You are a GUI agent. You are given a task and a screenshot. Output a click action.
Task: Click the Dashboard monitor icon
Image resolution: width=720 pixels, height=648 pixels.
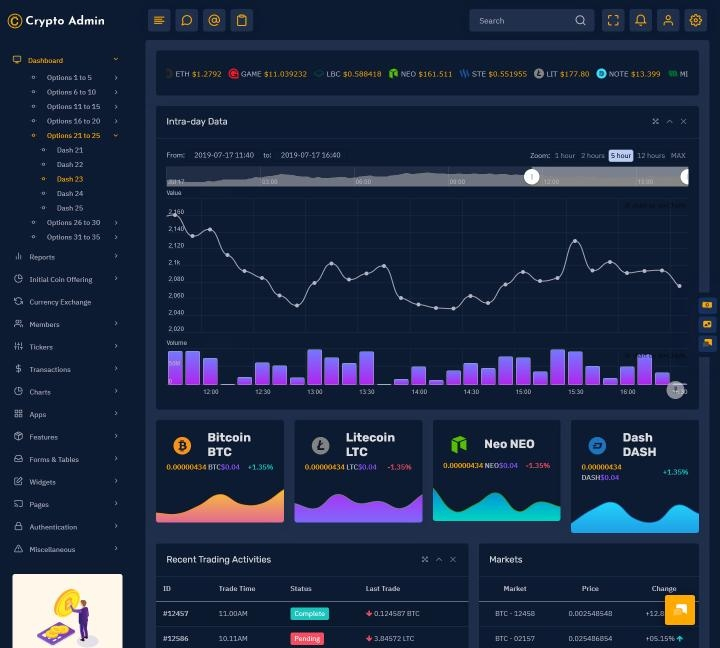(17, 60)
